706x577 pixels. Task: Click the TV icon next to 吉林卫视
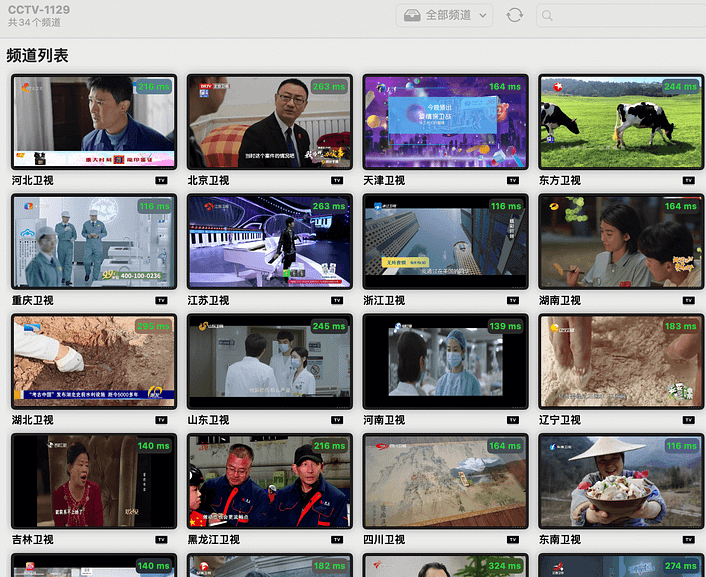click(x=161, y=540)
